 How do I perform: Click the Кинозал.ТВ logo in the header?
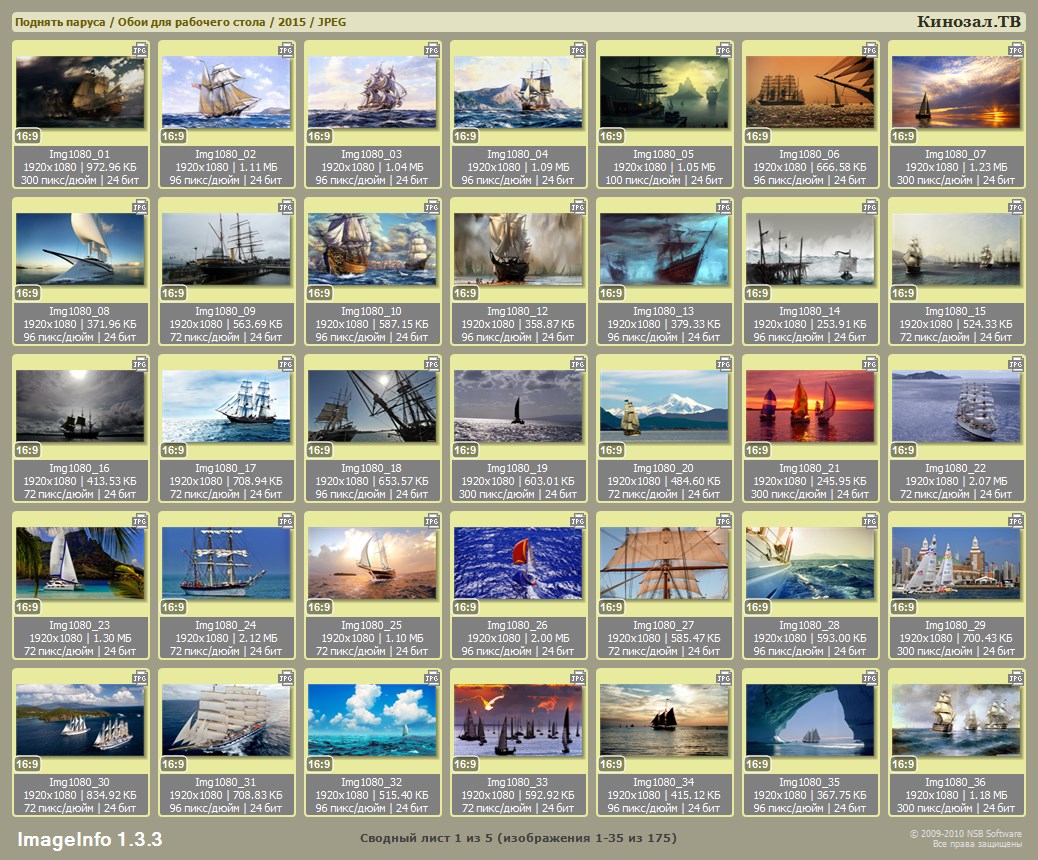tap(968, 22)
